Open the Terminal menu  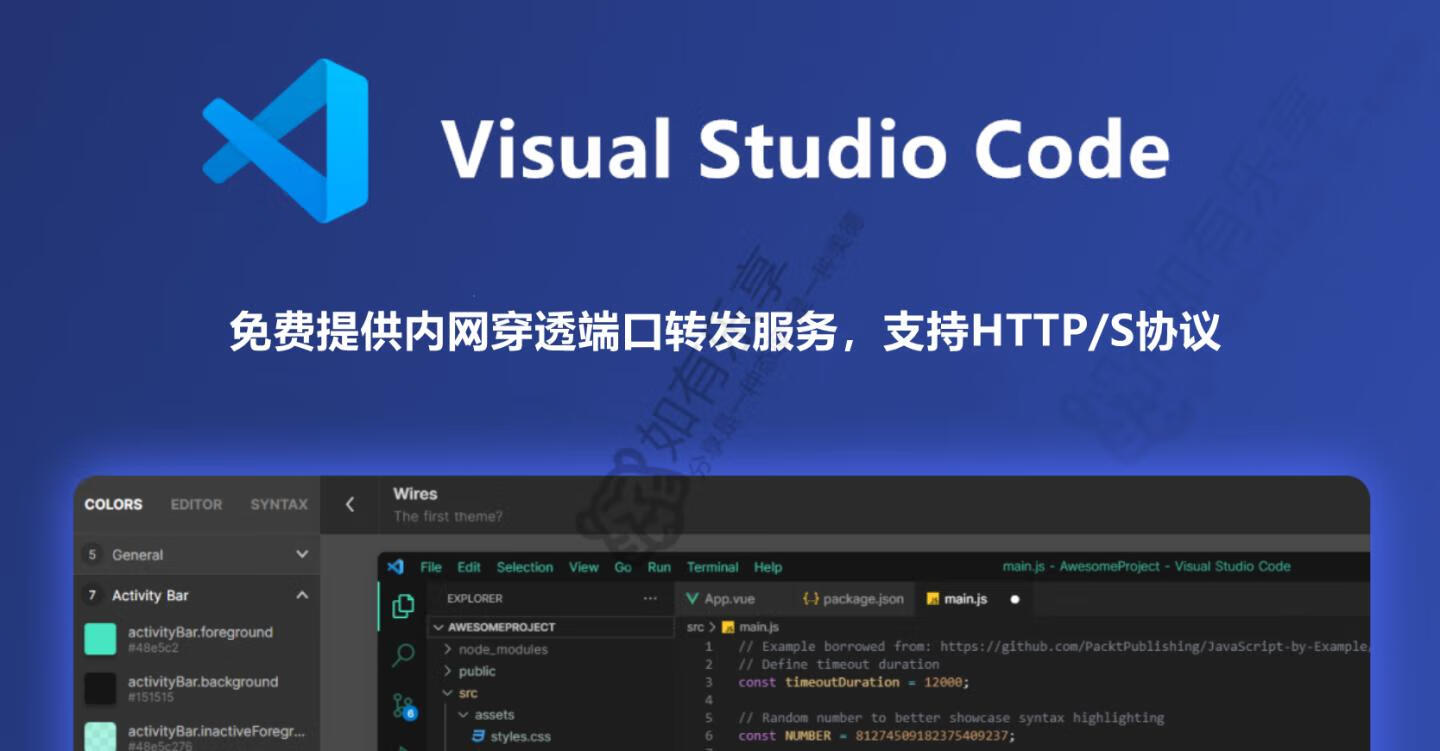(x=713, y=567)
